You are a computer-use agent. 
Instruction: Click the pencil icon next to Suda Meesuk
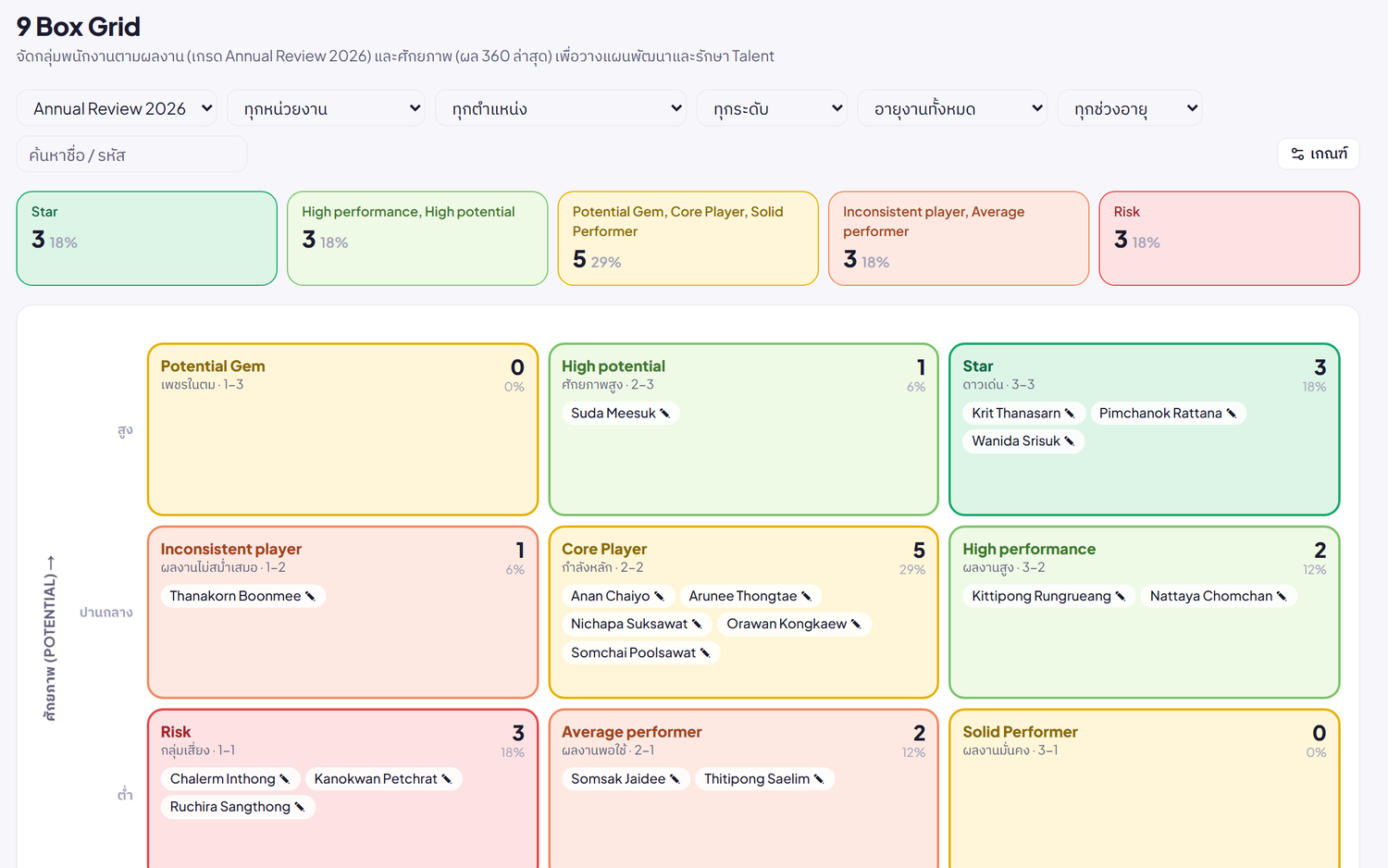coord(664,414)
